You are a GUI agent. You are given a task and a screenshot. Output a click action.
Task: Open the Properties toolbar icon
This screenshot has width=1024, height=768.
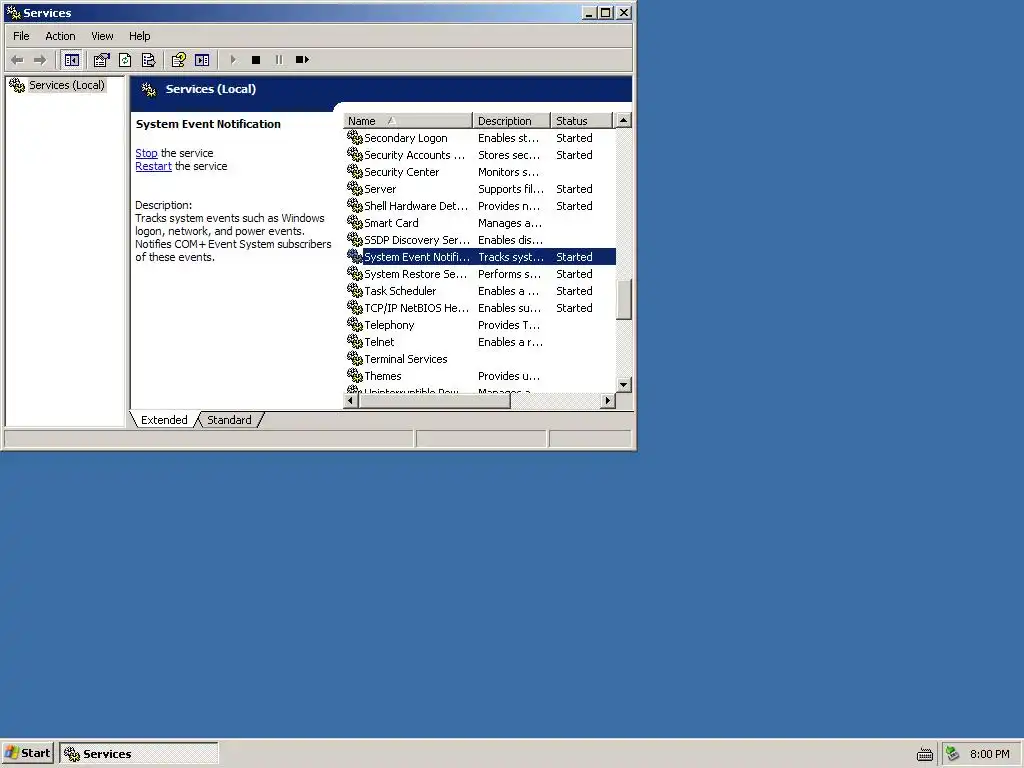tap(101, 60)
